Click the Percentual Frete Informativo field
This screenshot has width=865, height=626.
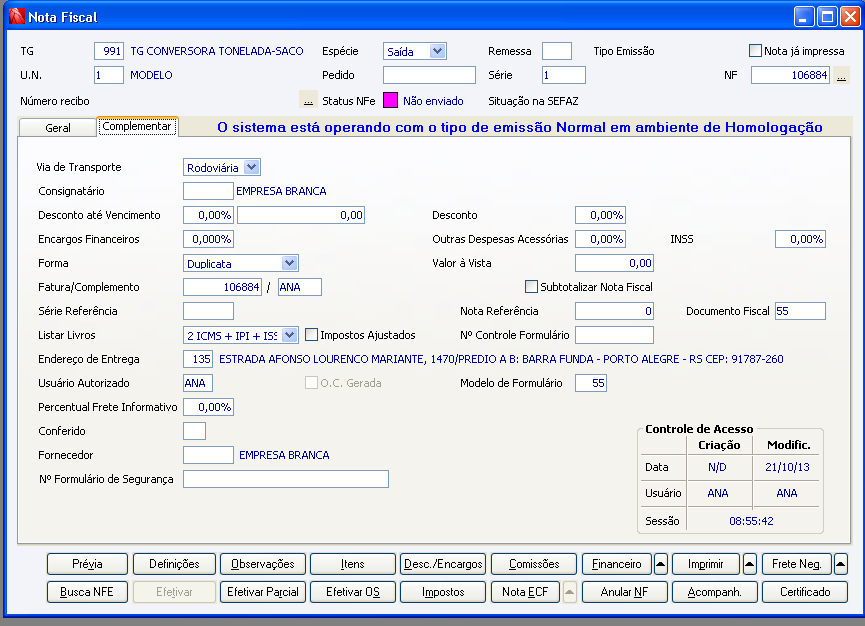[208, 407]
